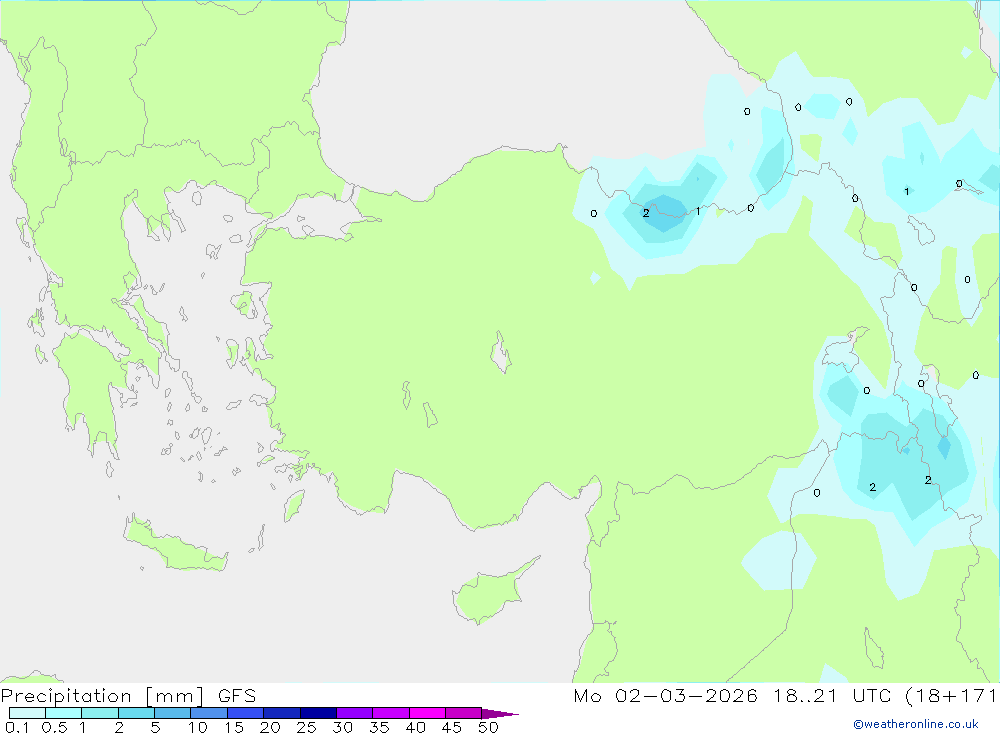Select the 2 to 5 mm legend swatch
The width and height of the screenshot is (1000, 733).
click(x=136, y=713)
